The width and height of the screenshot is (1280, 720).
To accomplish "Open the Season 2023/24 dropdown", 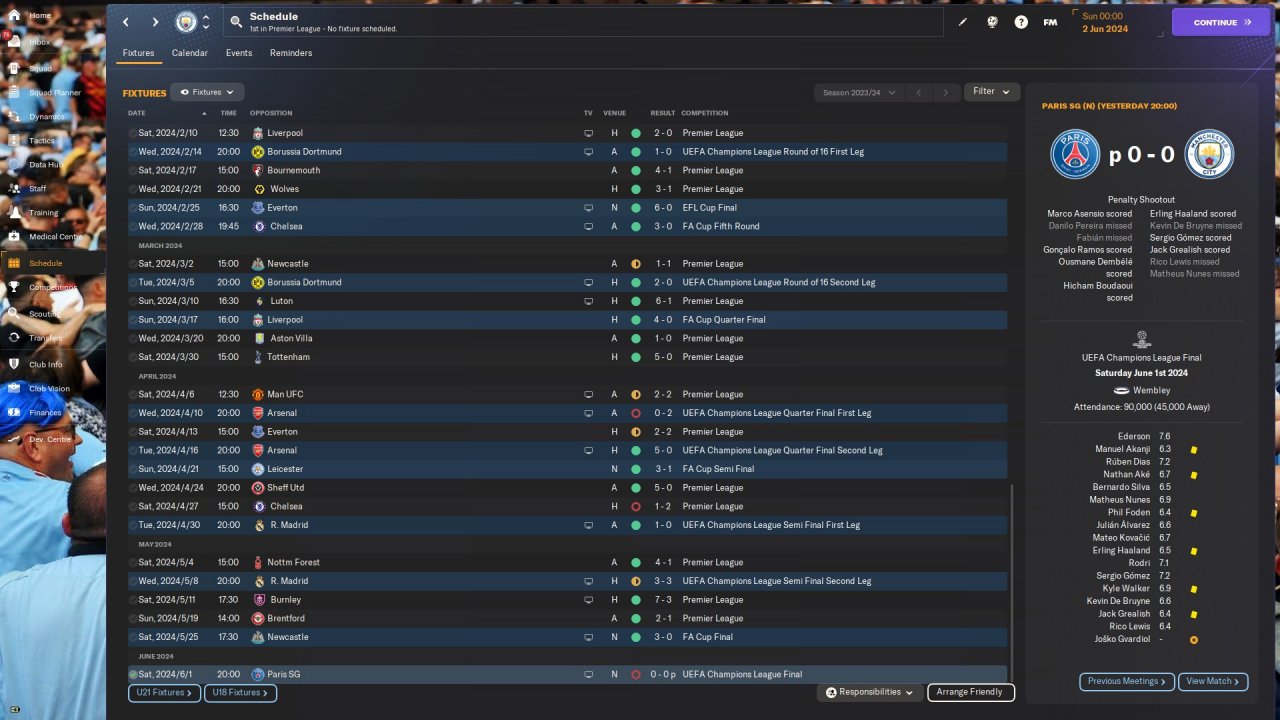I will point(859,93).
